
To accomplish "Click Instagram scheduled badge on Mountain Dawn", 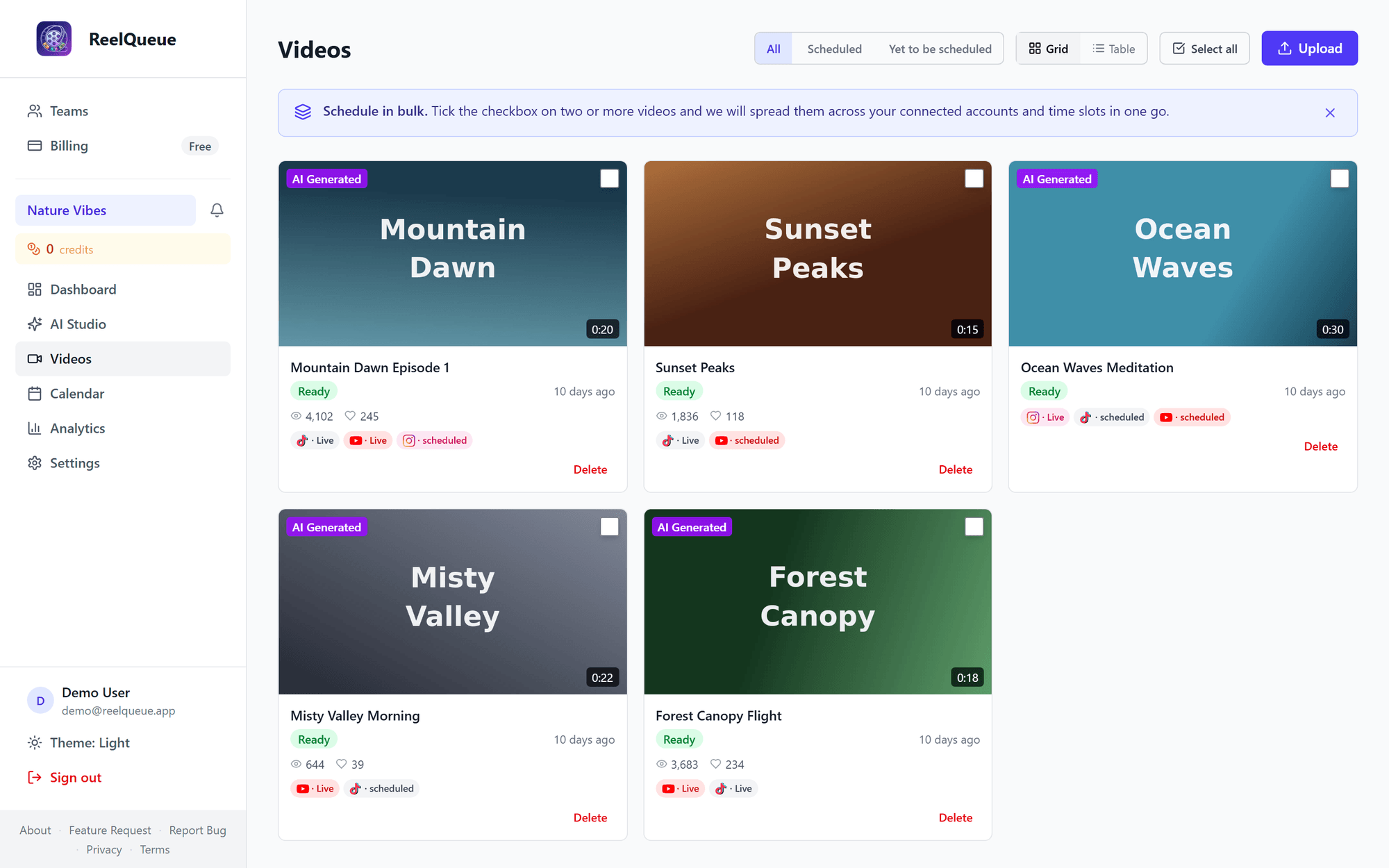I will pos(435,440).
